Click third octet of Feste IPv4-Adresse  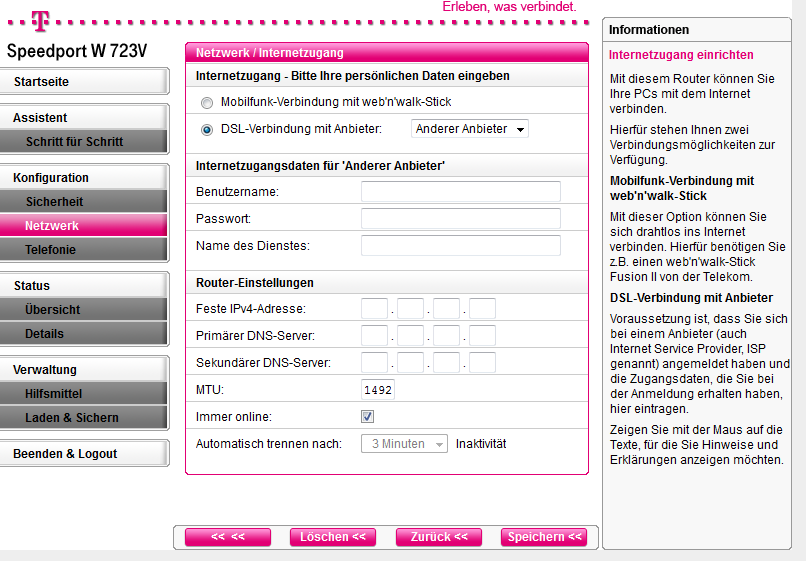point(446,309)
